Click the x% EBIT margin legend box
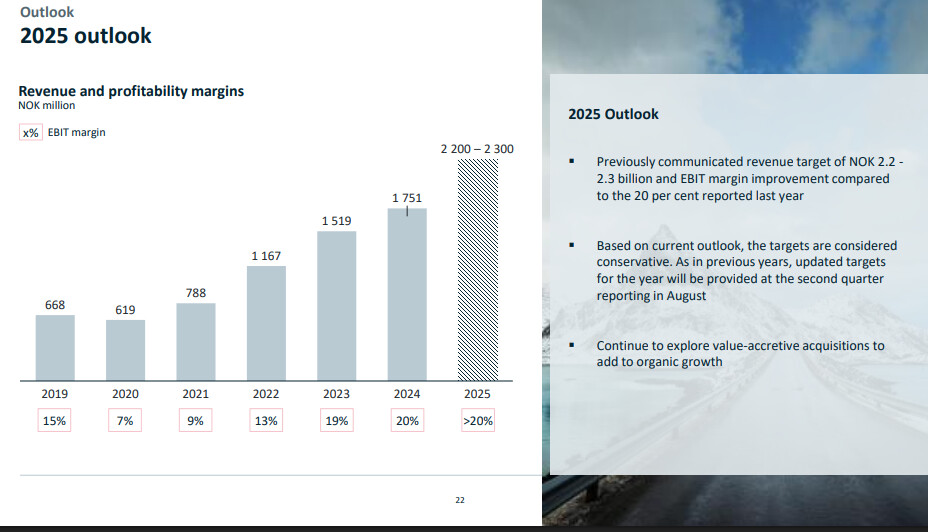The height and width of the screenshot is (532, 928). pos(31,133)
